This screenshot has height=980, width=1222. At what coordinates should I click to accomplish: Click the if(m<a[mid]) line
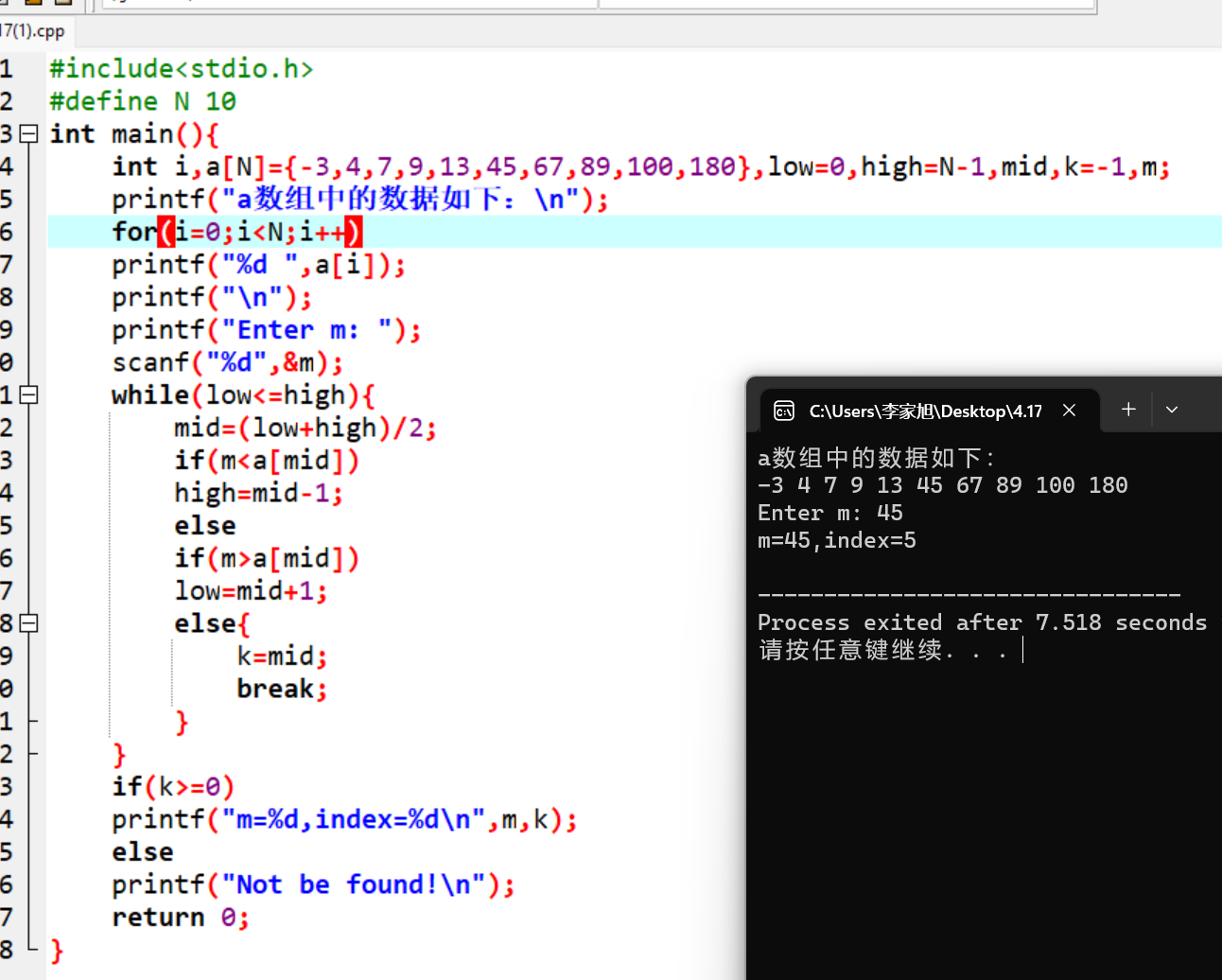point(267,461)
